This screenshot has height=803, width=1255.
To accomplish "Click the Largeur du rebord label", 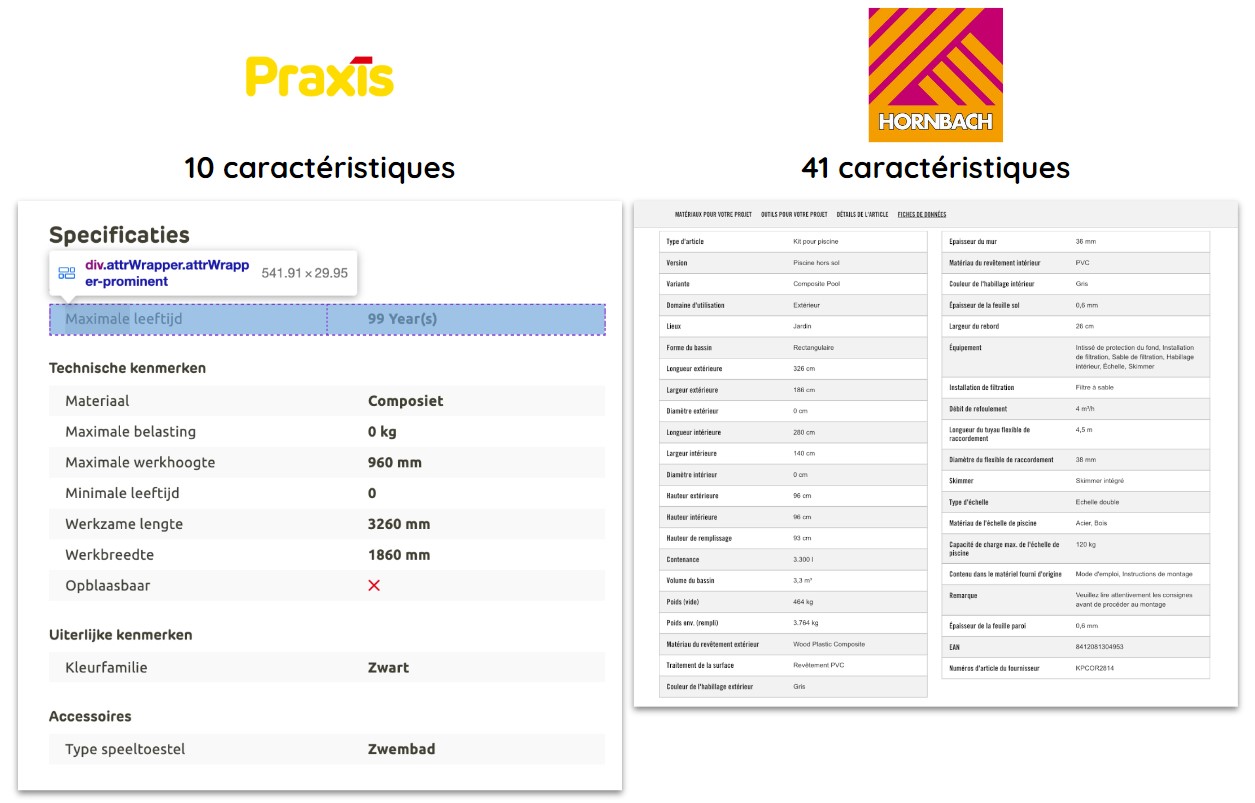I will [974, 326].
